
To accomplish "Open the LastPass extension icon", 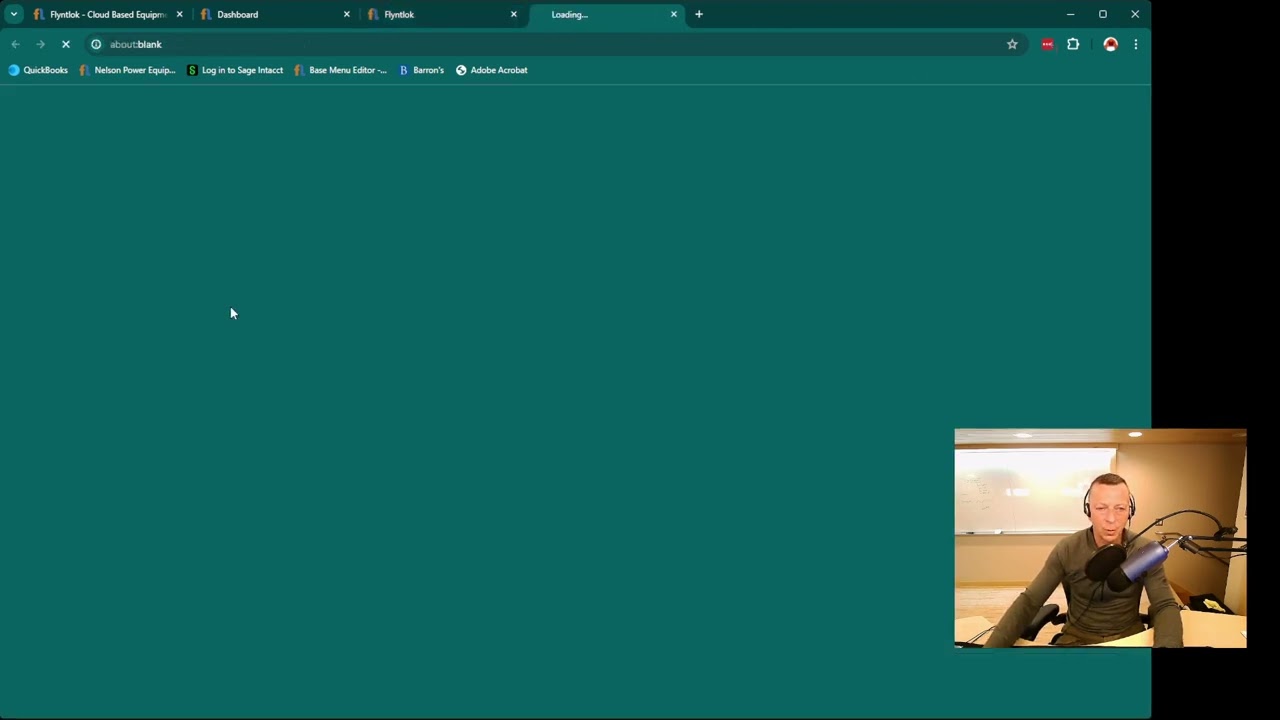I will point(1047,44).
